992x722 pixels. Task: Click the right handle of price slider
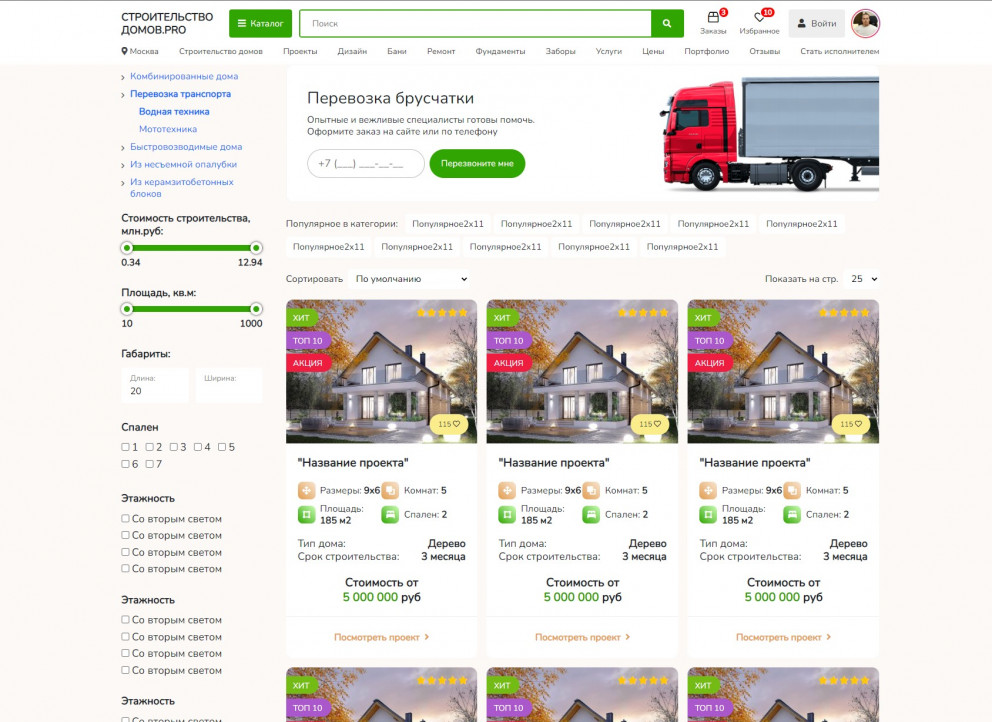point(256,248)
